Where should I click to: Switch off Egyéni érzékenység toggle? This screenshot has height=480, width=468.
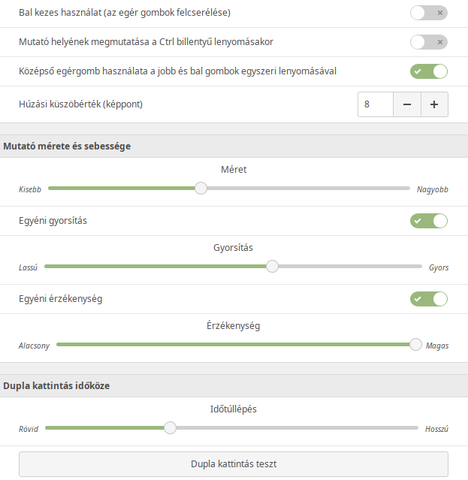[x=429, y=299]
